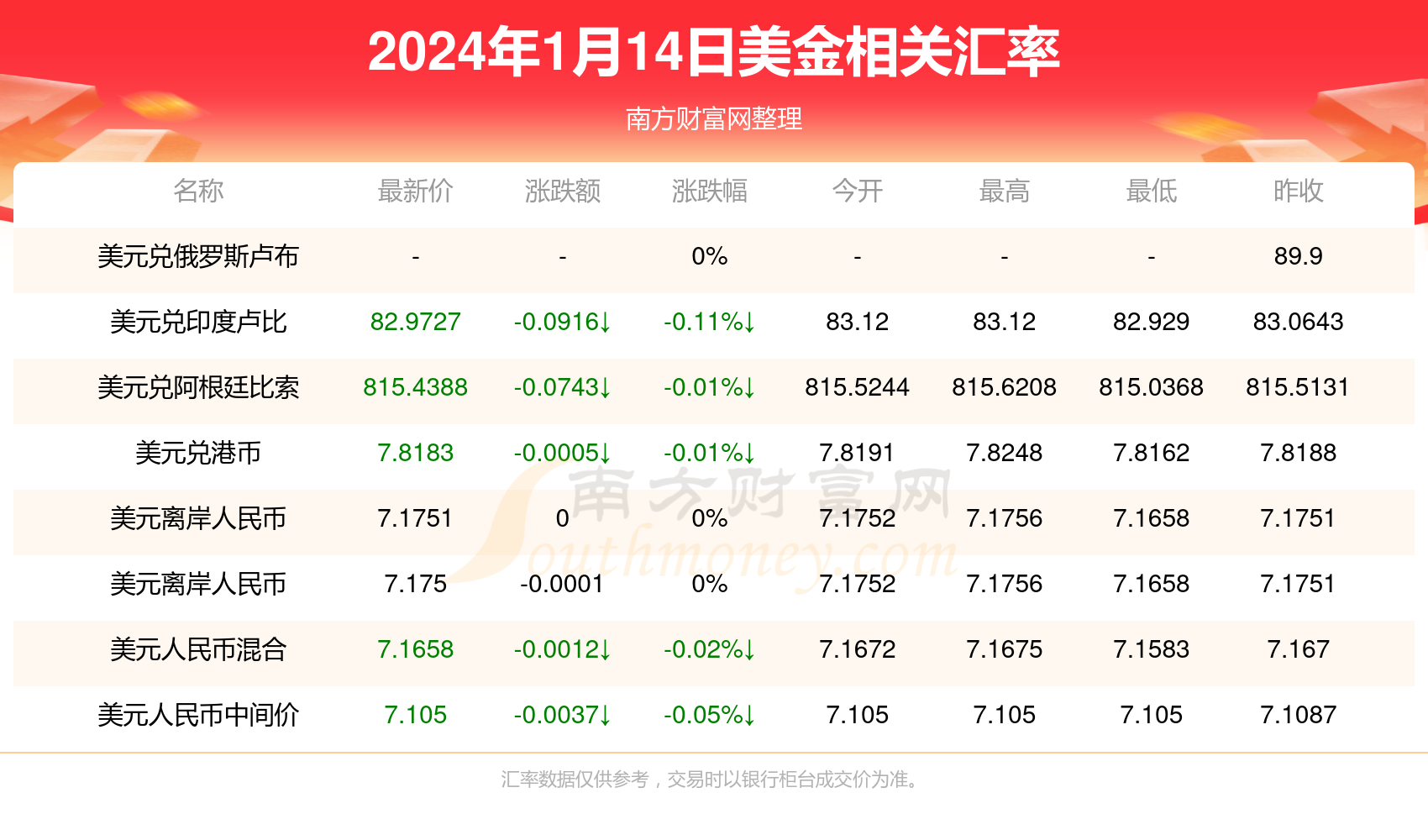Click the offshore RMB change -0.0001
Viewport: 1428px width, 840px height.
tap(562, 584)
